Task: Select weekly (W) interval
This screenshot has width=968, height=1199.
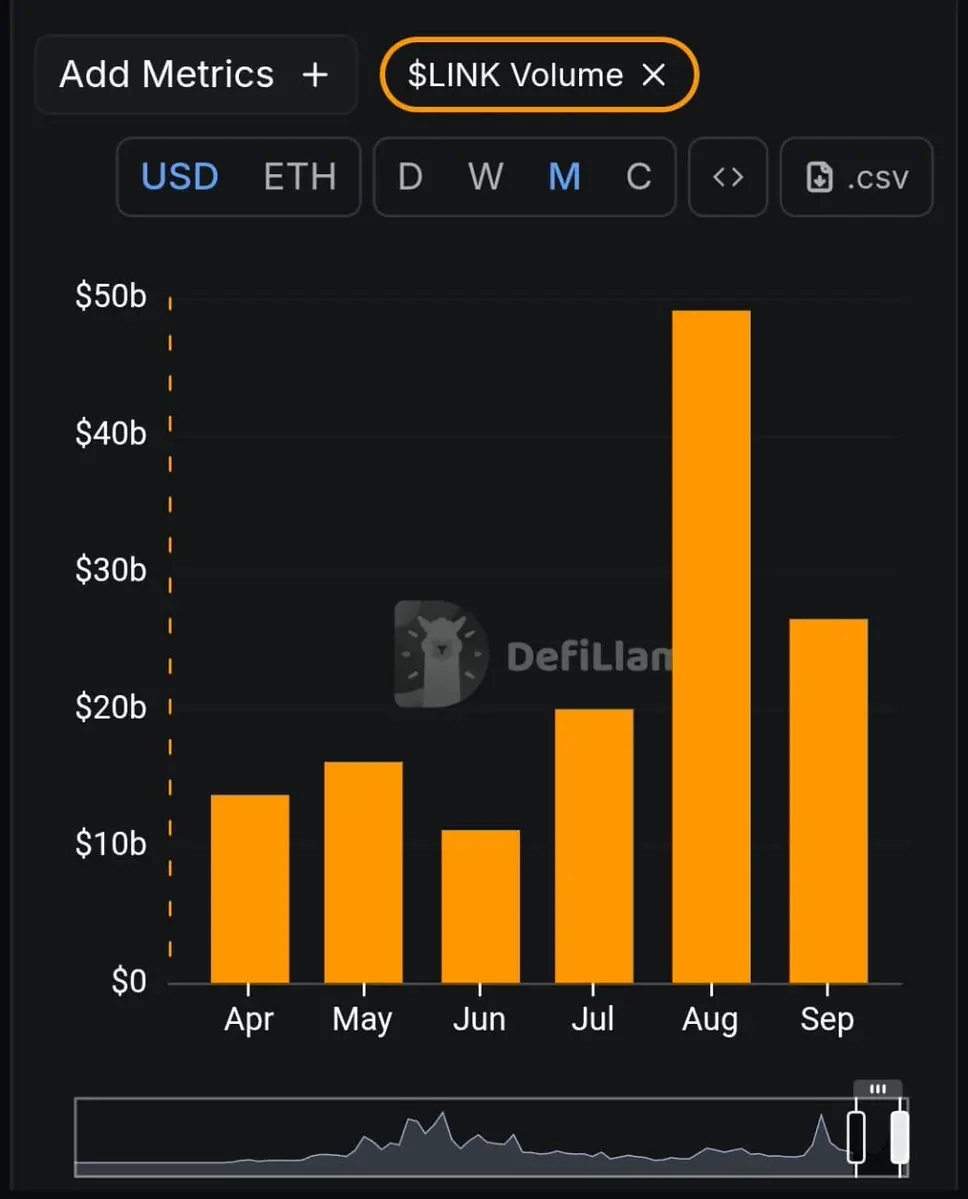Action: (x=486, y=177)
